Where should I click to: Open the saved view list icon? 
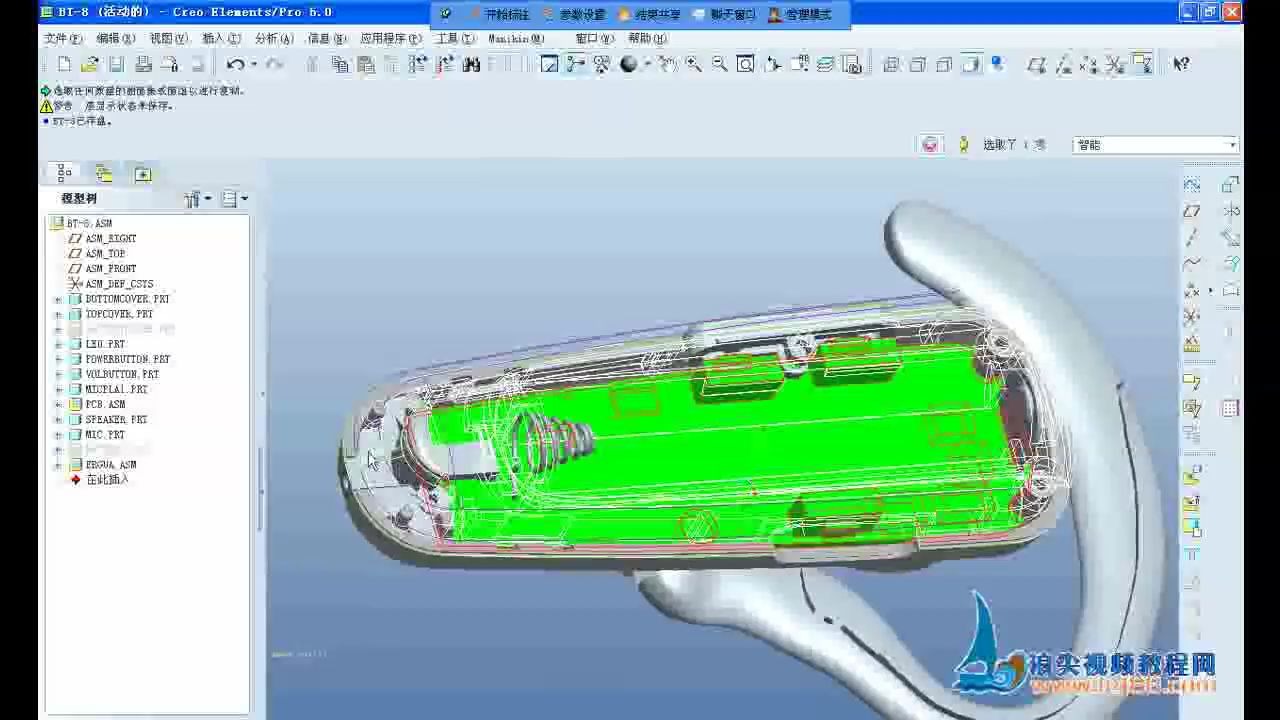[800, 64]
